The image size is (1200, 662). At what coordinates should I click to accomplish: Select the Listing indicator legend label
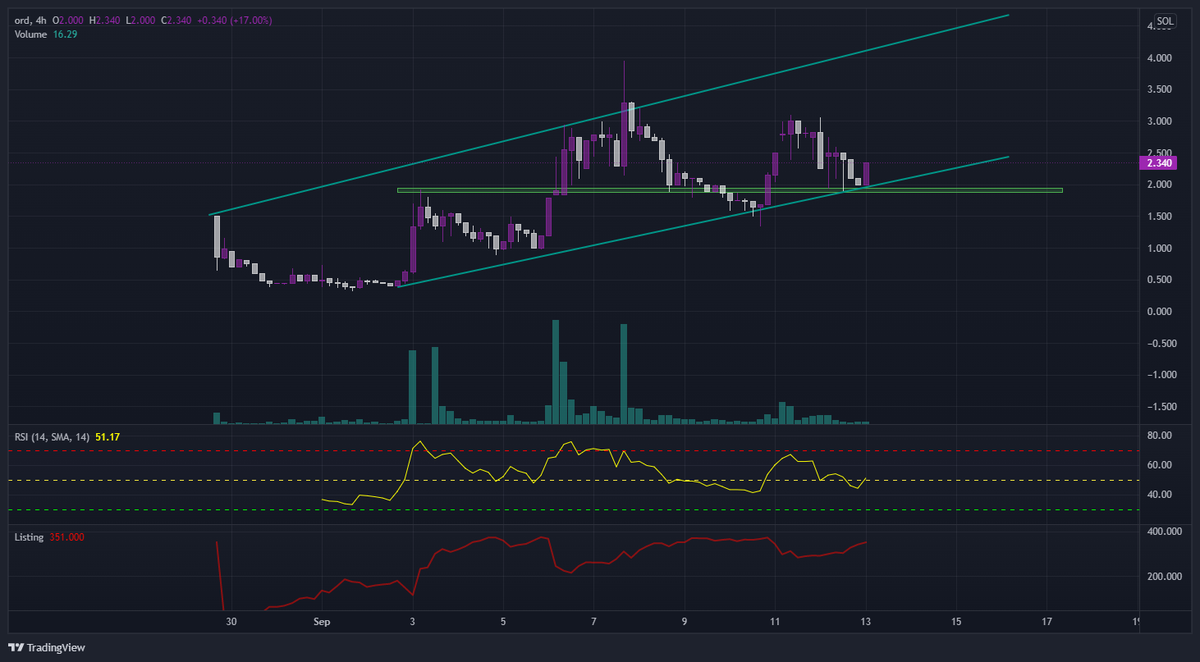pyautogui.click(x=29, y=537)
